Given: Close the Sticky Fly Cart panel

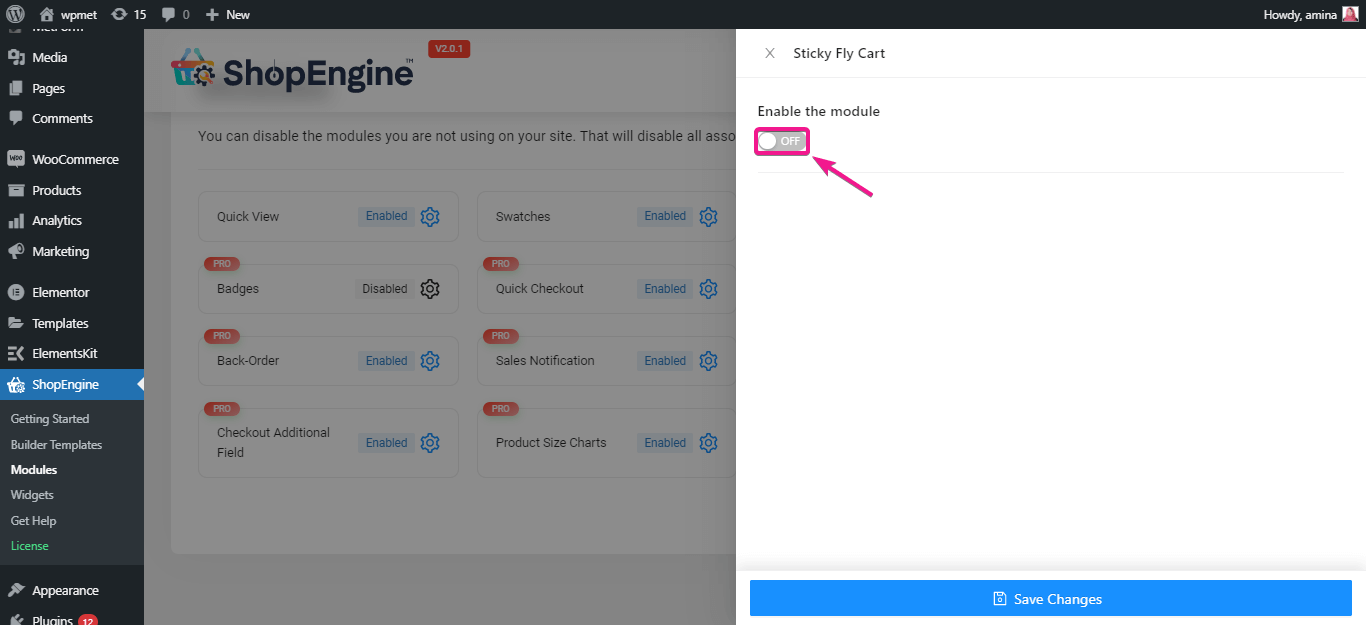Looking at the screenshot, I should pos(769,53).
